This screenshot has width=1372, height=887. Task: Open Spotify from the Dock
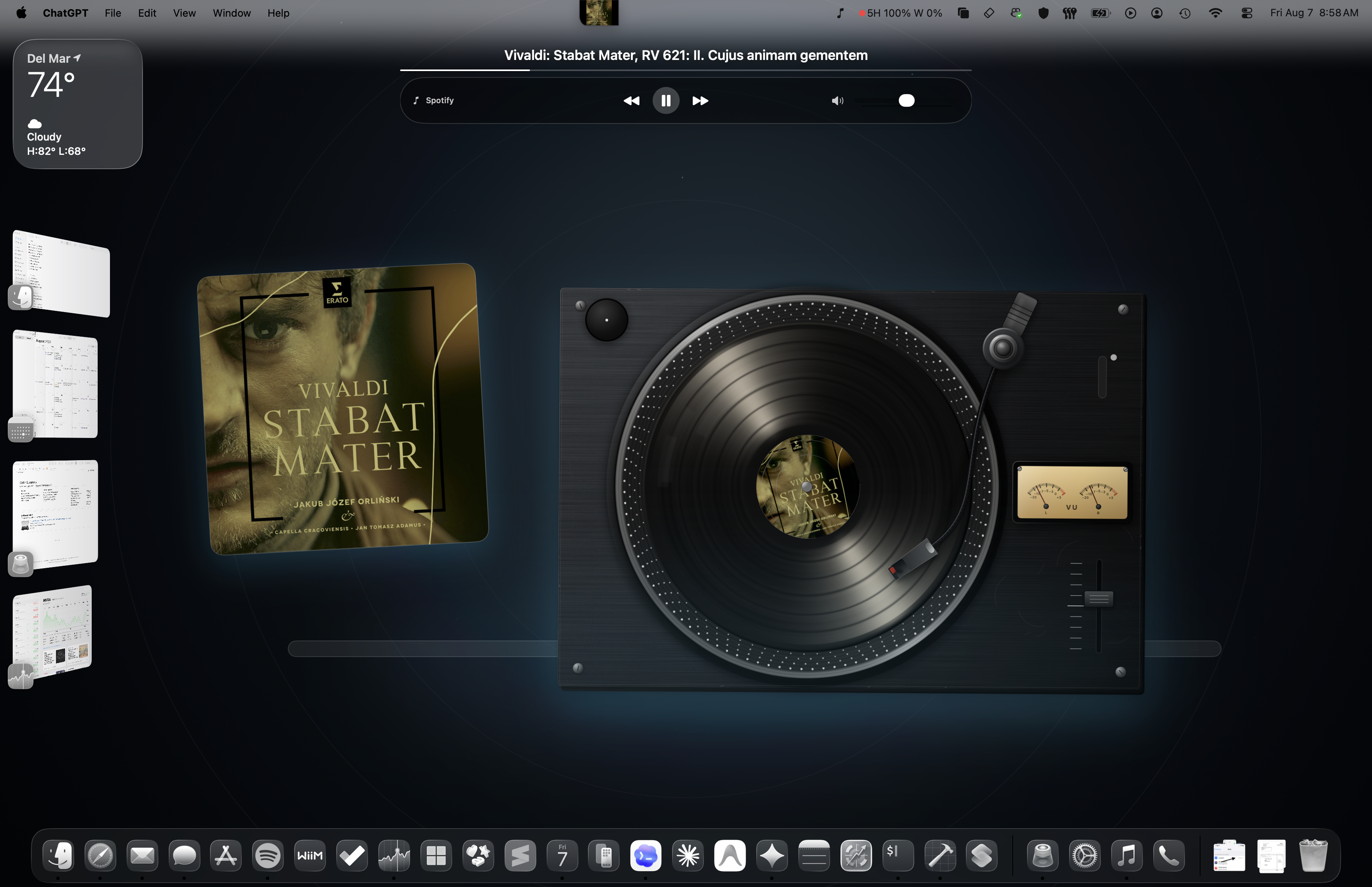pos(268,855)
